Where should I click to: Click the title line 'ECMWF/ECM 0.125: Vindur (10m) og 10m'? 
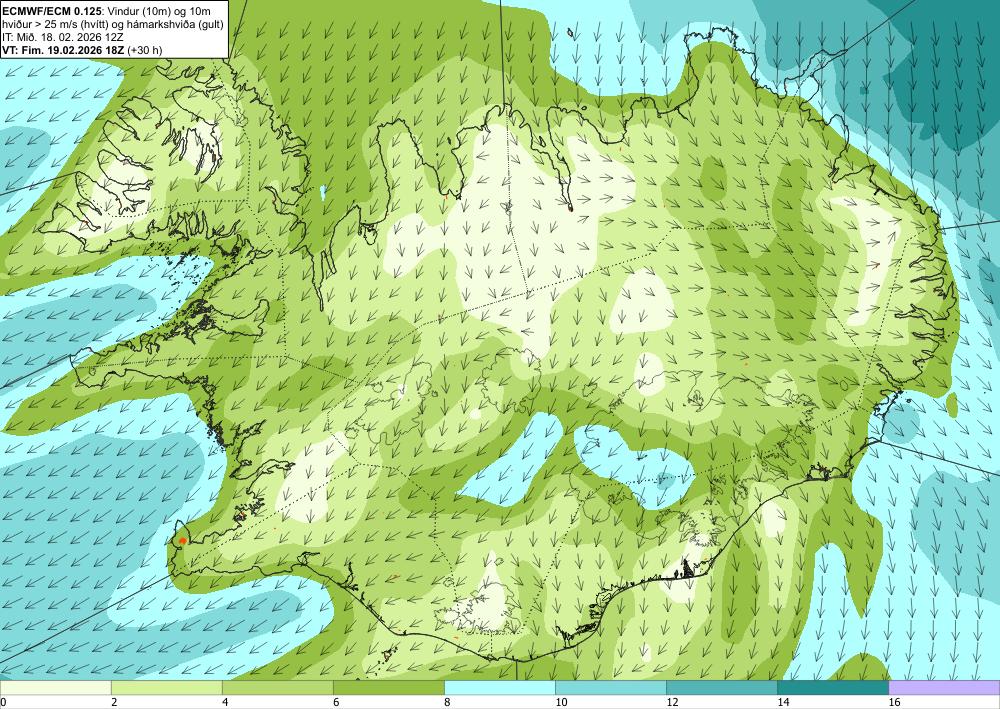[107, 11]
